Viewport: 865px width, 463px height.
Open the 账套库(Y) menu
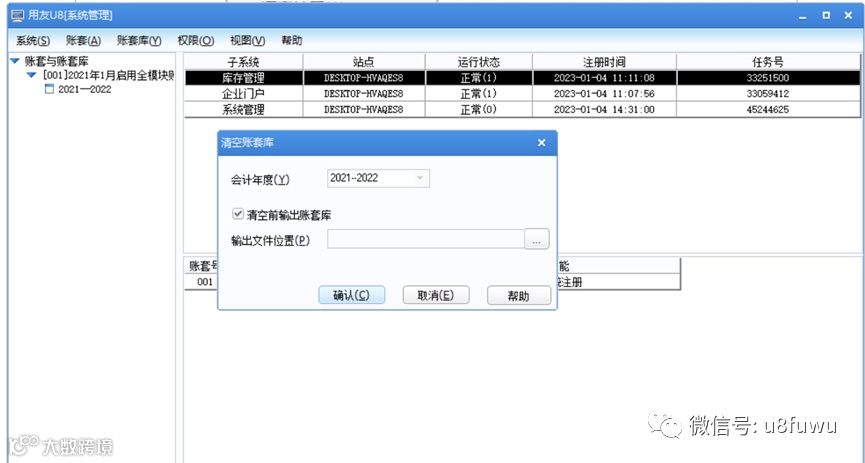pos(139,41)
